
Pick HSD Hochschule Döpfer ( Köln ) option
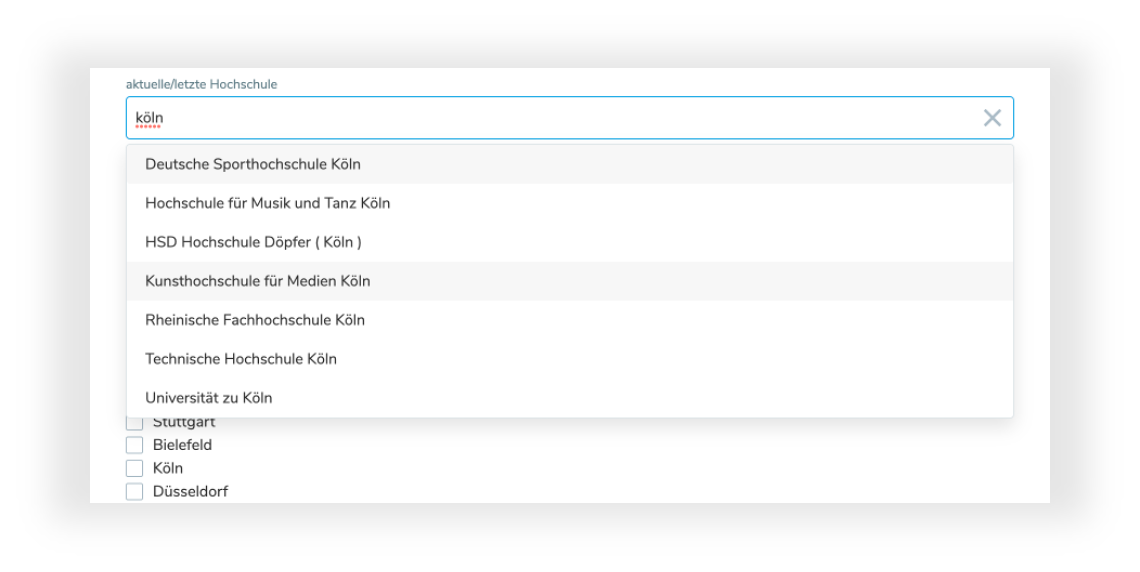pos(253,242)
